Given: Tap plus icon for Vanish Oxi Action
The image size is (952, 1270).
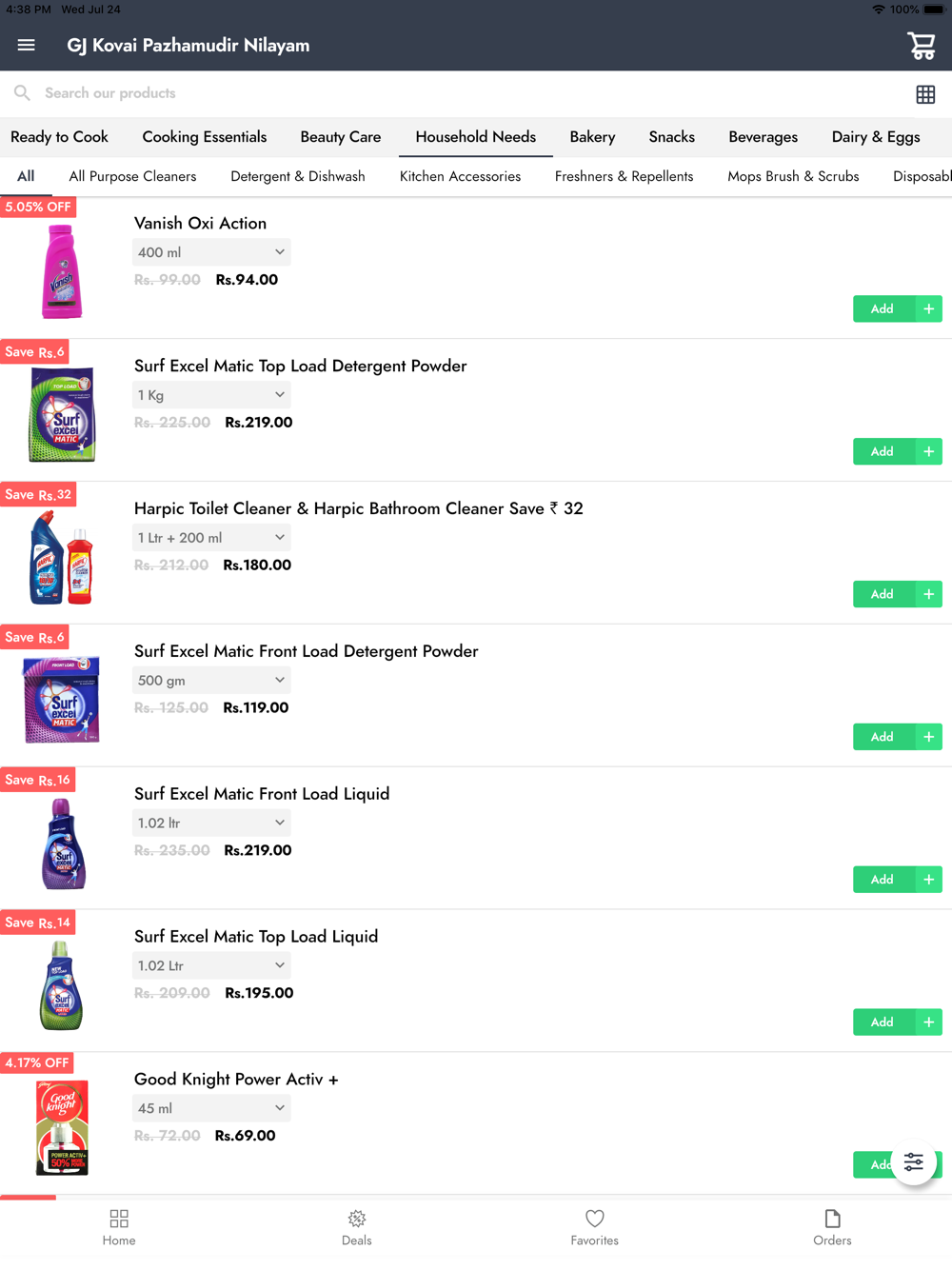Looking at the screenshot, I should 929,308.
